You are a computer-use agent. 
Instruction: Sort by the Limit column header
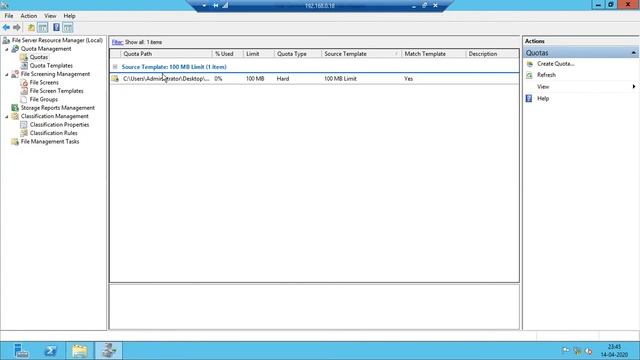(258, 53)
